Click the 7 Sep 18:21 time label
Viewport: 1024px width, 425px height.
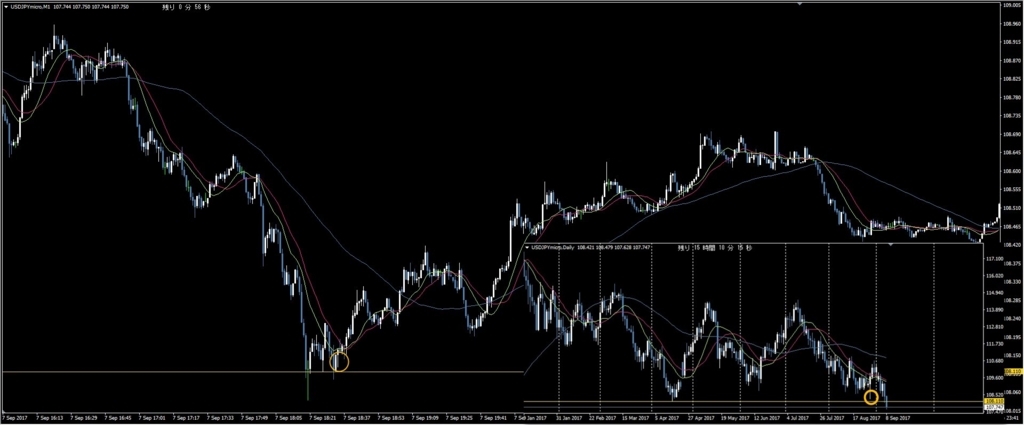323,416
